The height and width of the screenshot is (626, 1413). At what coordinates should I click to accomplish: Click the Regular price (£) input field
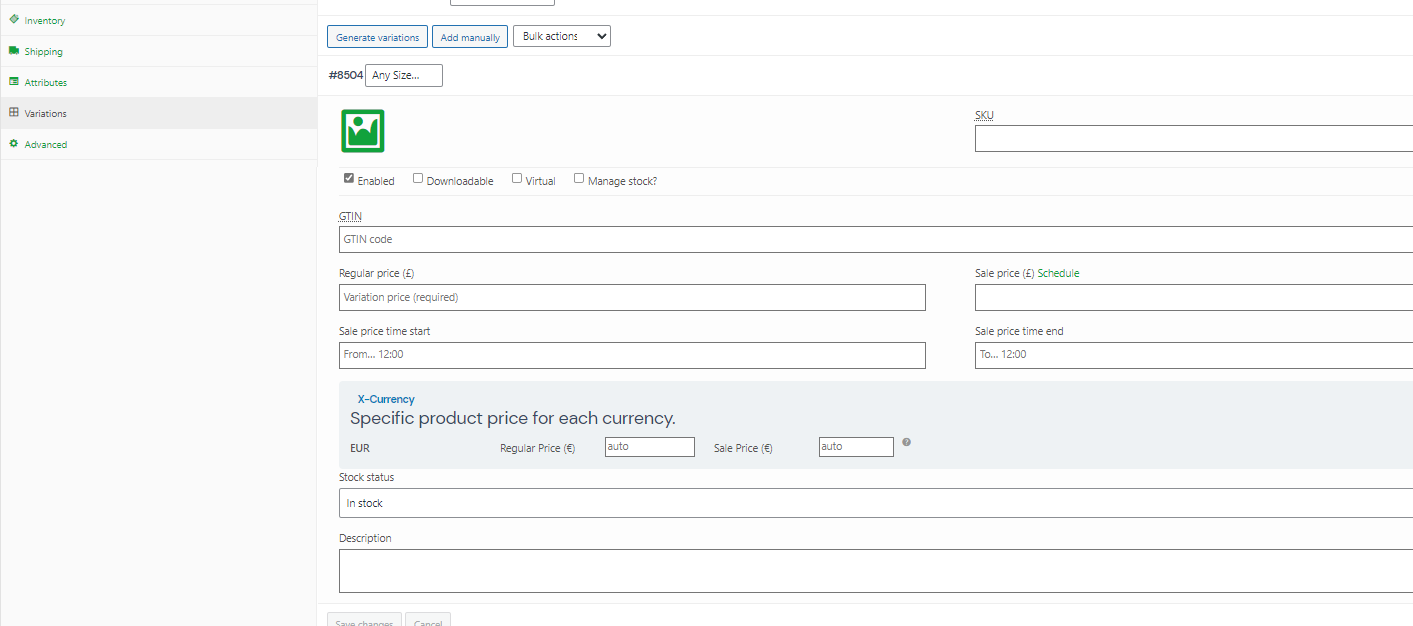[632, 297]
